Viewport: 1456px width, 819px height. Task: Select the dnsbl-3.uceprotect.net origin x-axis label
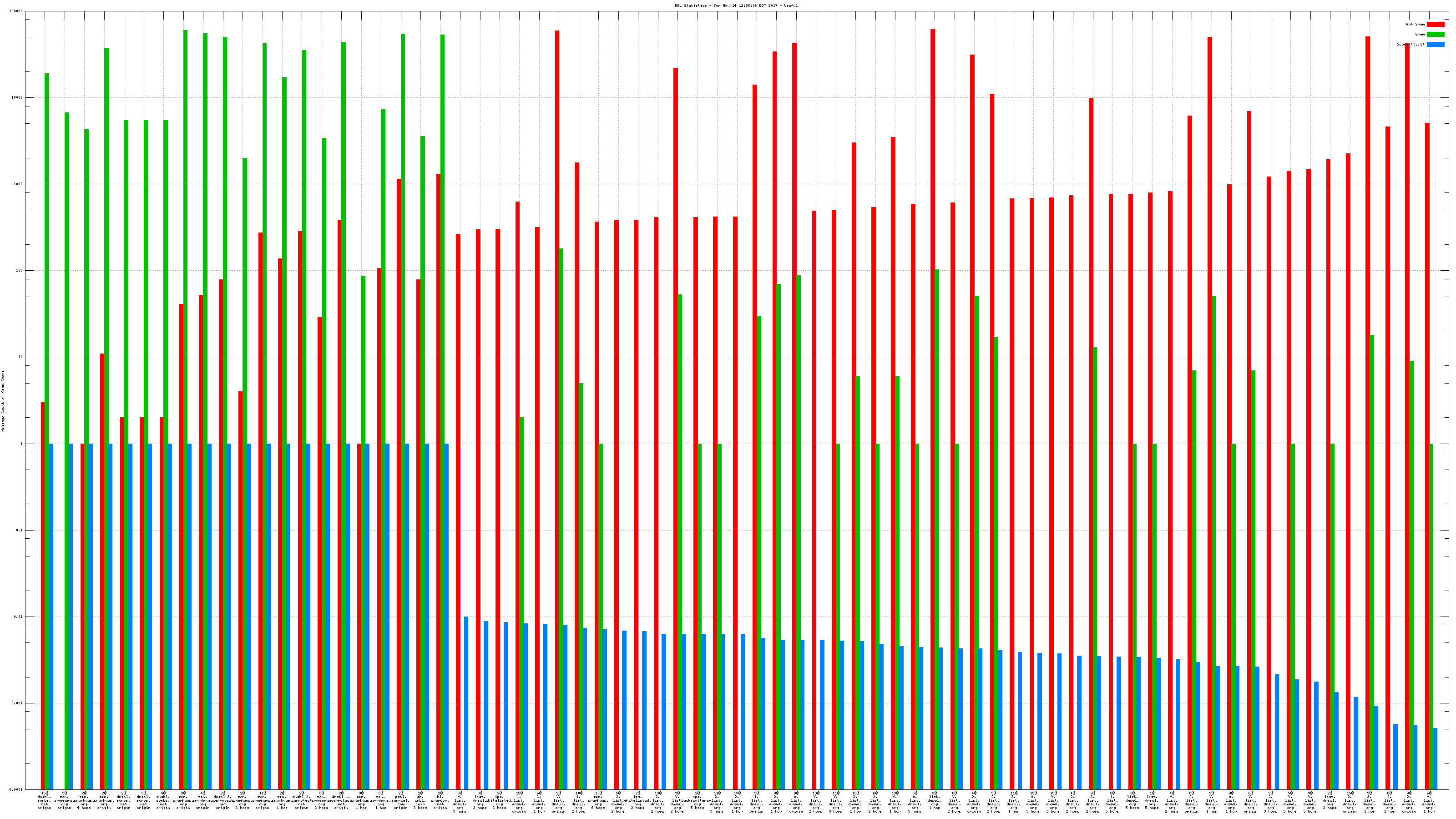coord(222,800)
